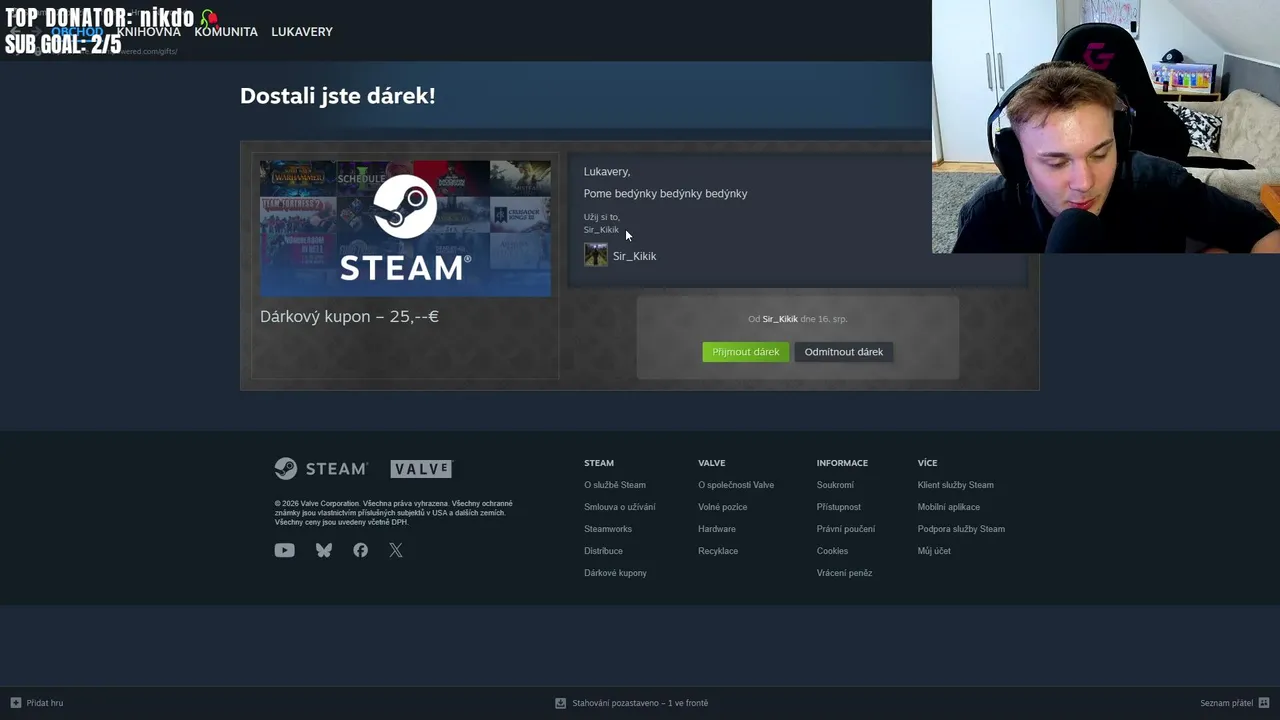Click the VALVE footer column heading

tap(711, 463)
